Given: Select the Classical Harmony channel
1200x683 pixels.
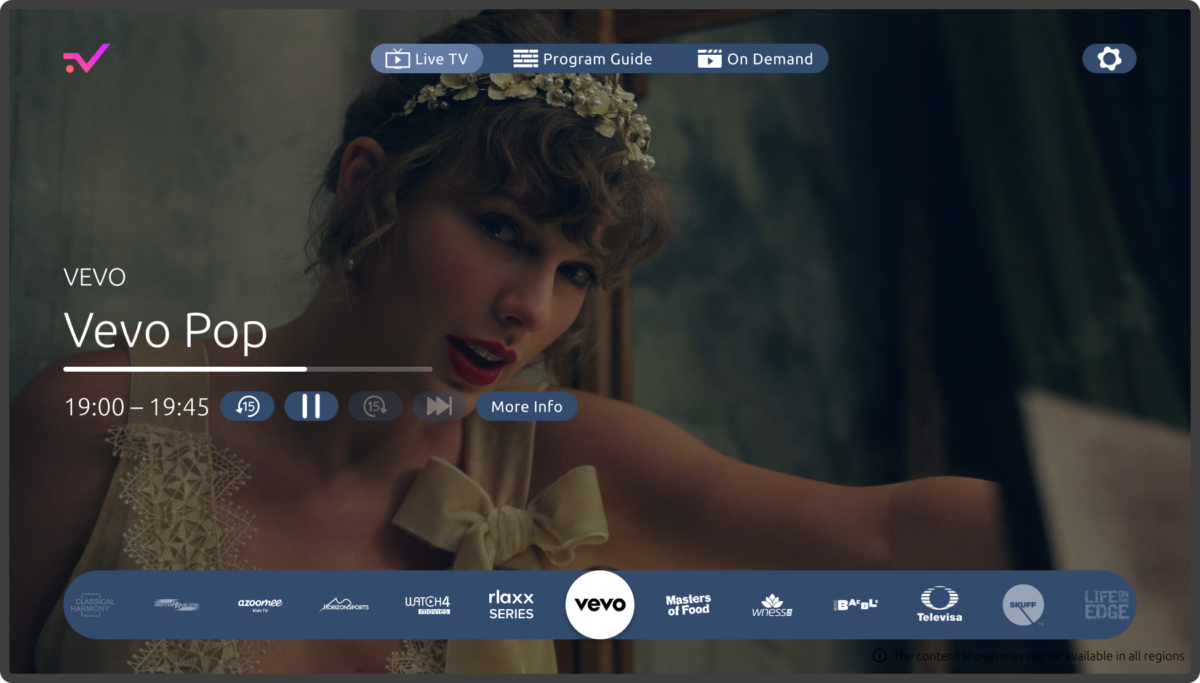Looking at the screenshot, I should (x=91, y=605).
